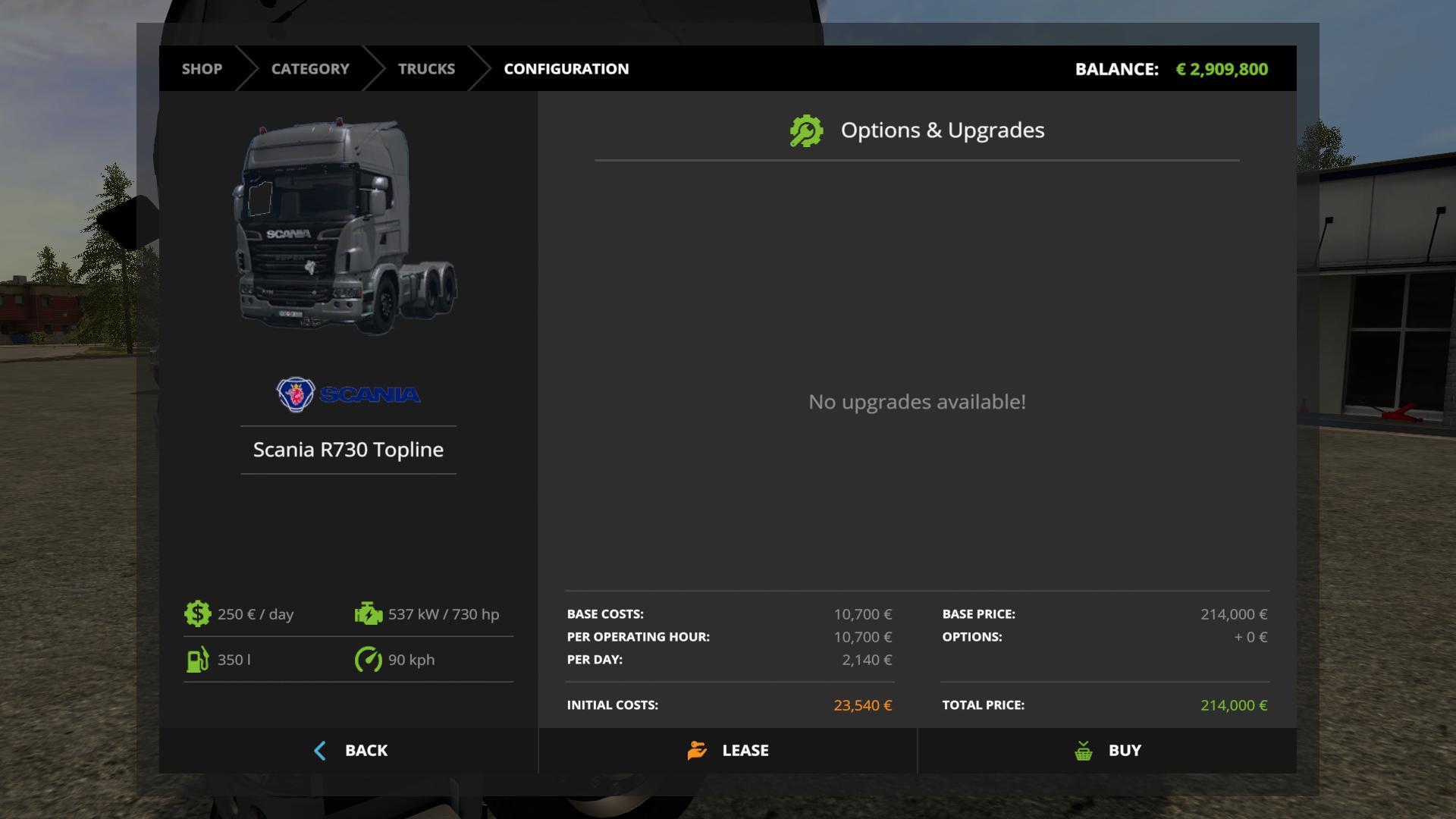The width and height of the screenshot is (1456, 819).
Task: Click the Scania truck preview image
Action: (345, 226)
